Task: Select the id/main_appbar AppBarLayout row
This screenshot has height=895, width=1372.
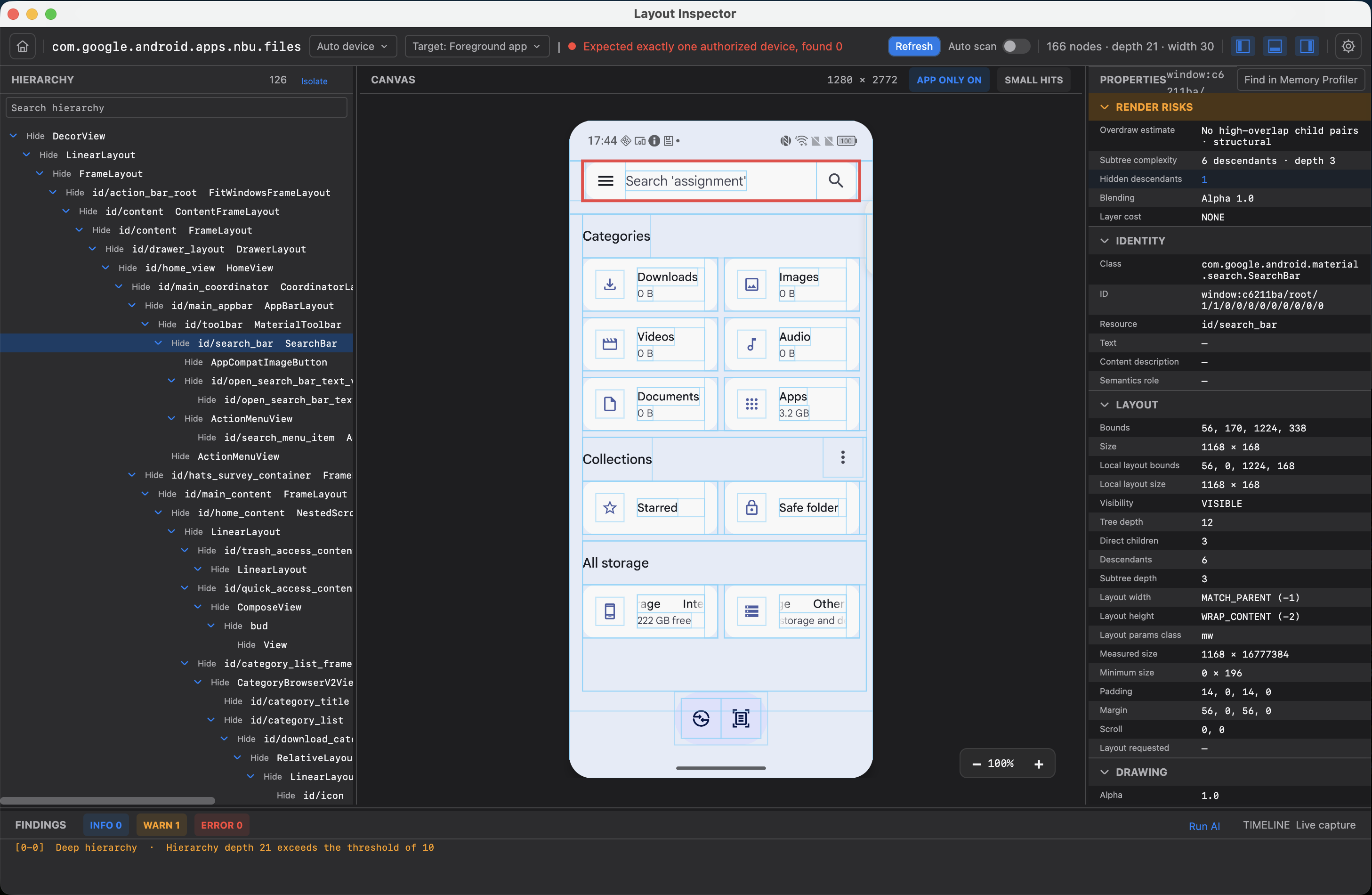Action: pos(177,306)
